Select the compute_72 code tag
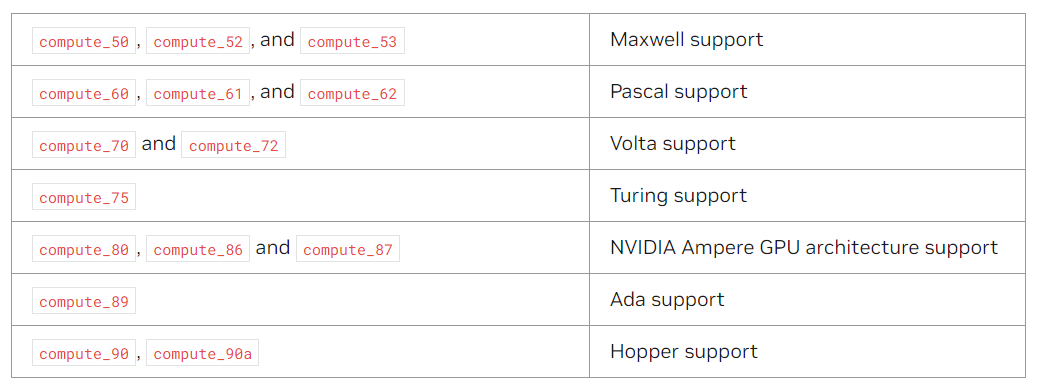Viewport: 1040px width, 388px height. coord(233,145)
